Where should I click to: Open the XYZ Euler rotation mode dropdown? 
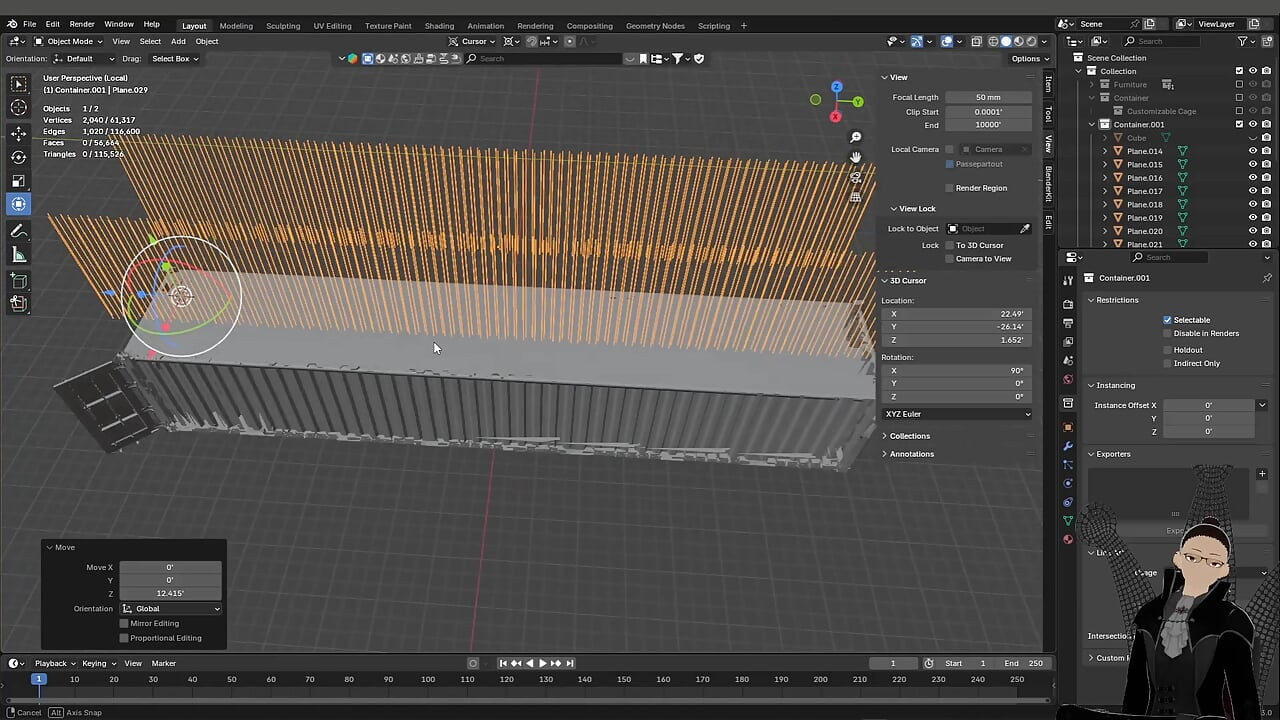pos(957,414)
